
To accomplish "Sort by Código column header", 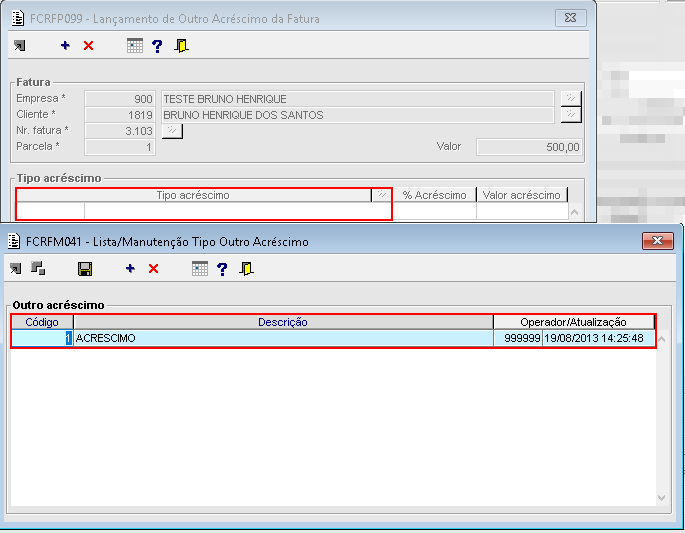I will point(42,322).
